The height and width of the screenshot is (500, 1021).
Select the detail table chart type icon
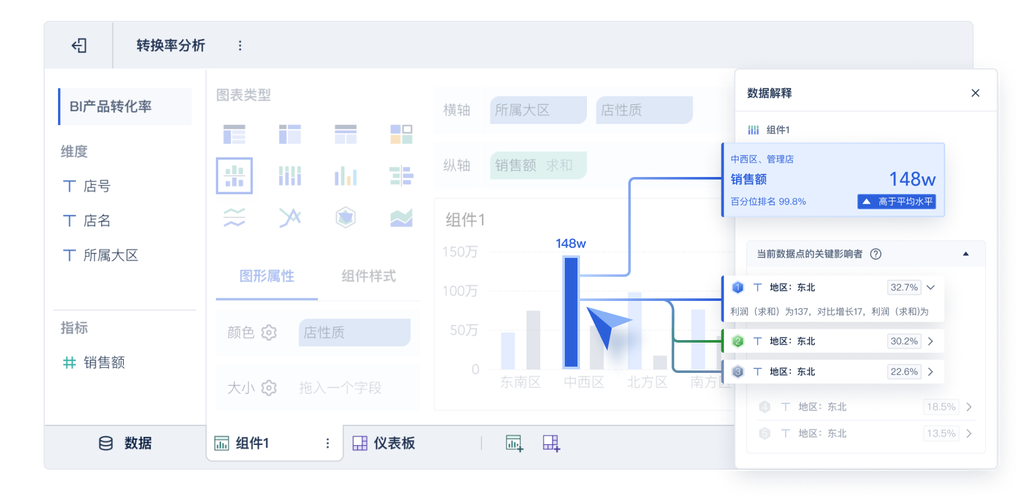tap(346, 134)
